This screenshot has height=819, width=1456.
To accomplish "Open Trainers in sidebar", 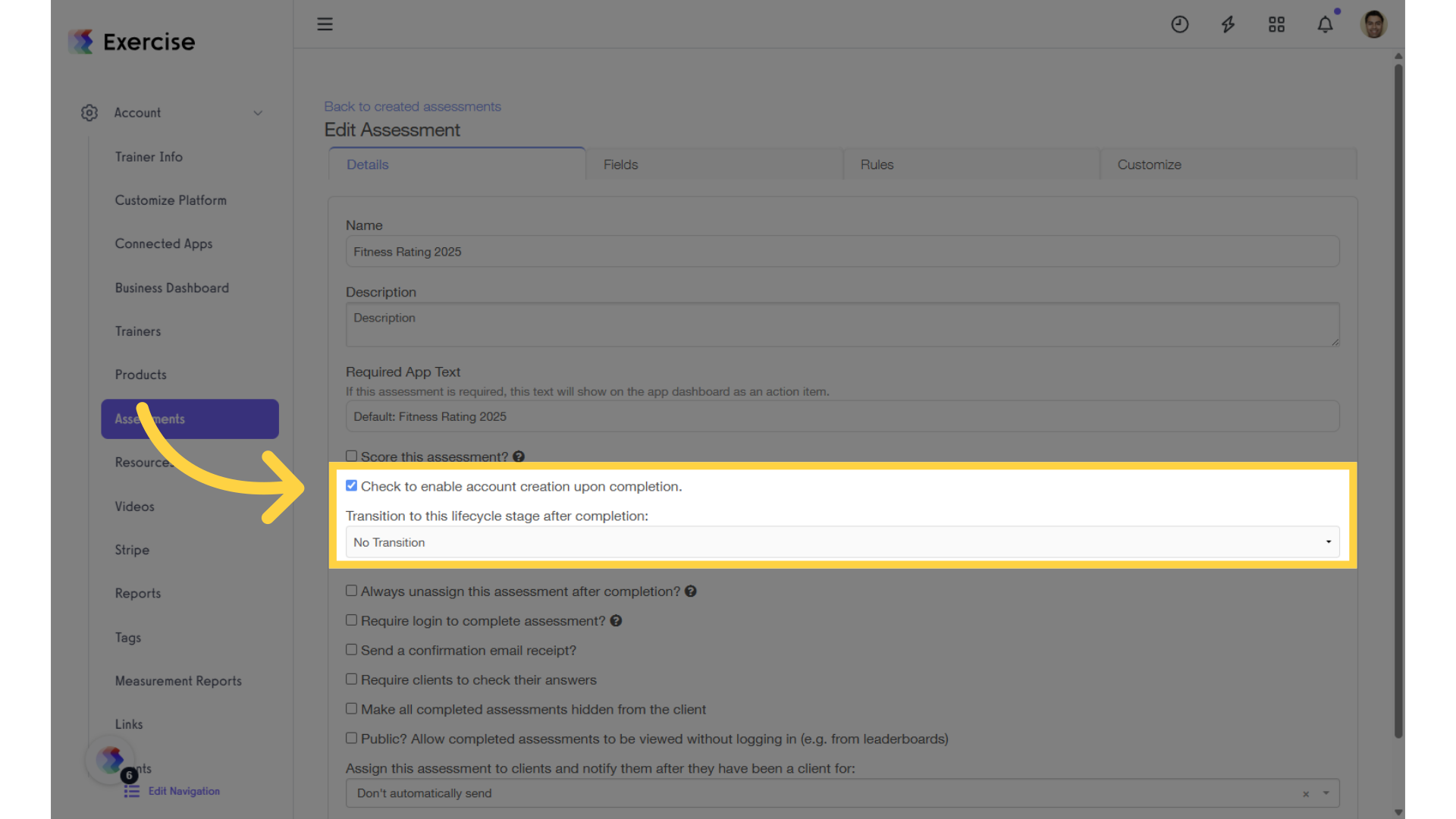I will click(138, 331).
